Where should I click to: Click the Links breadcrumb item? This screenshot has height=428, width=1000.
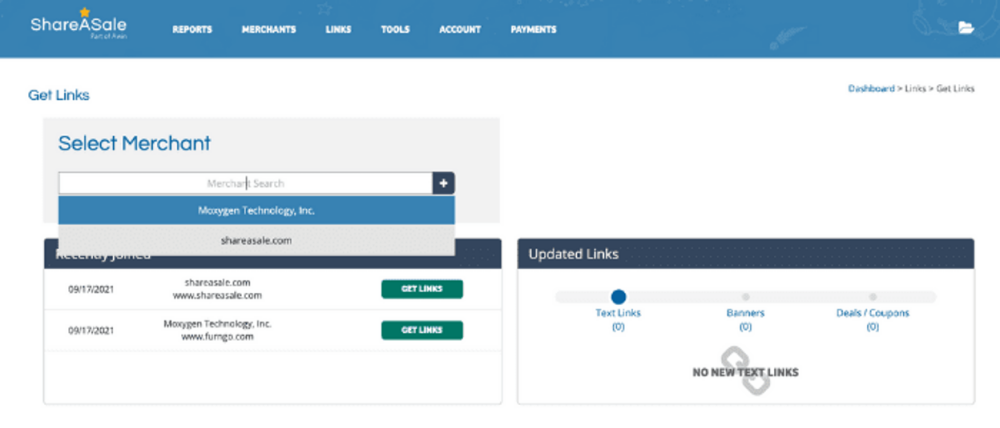click(x=914, y=89)
